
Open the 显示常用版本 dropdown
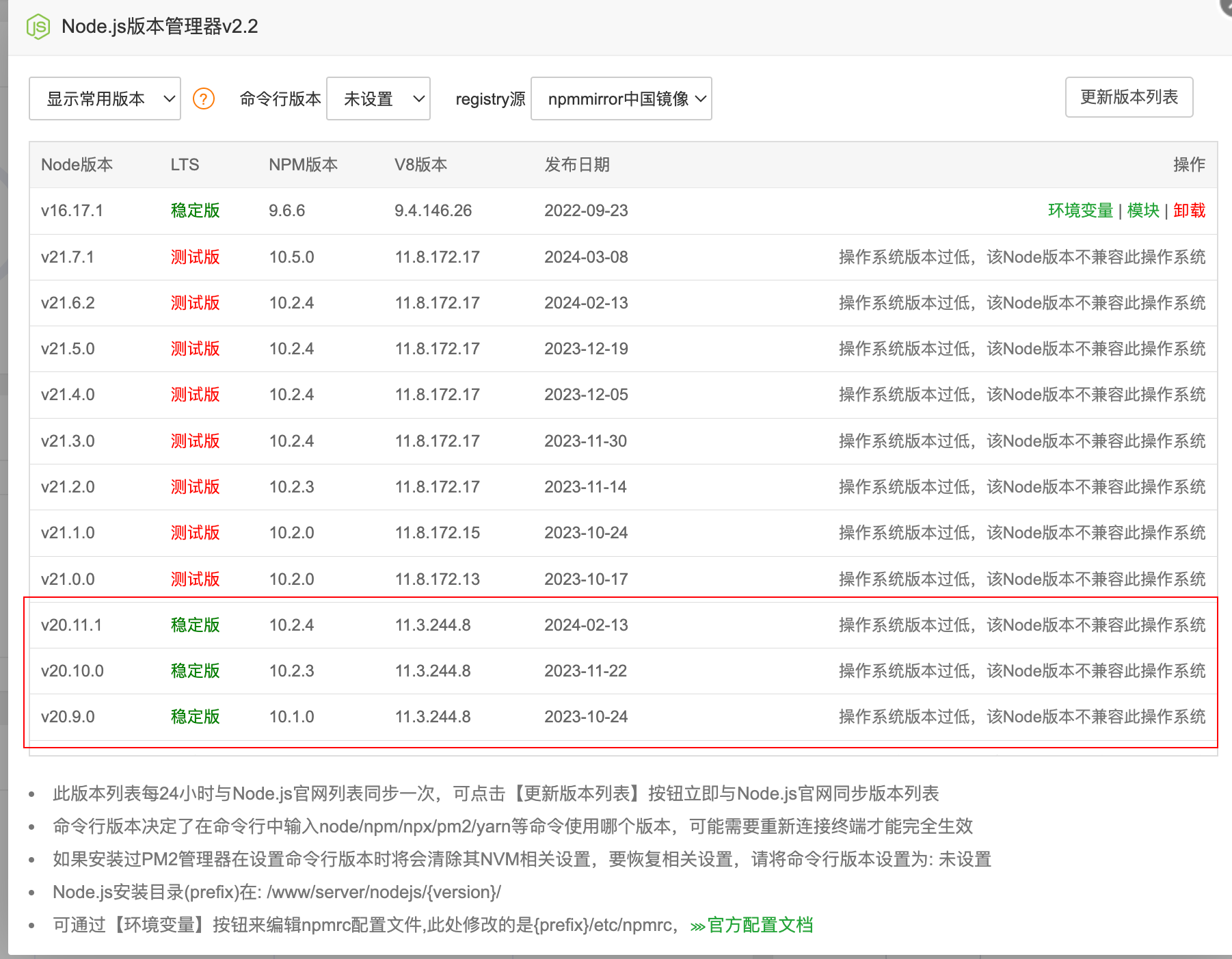pyautogui.click(x=105, y=98)
